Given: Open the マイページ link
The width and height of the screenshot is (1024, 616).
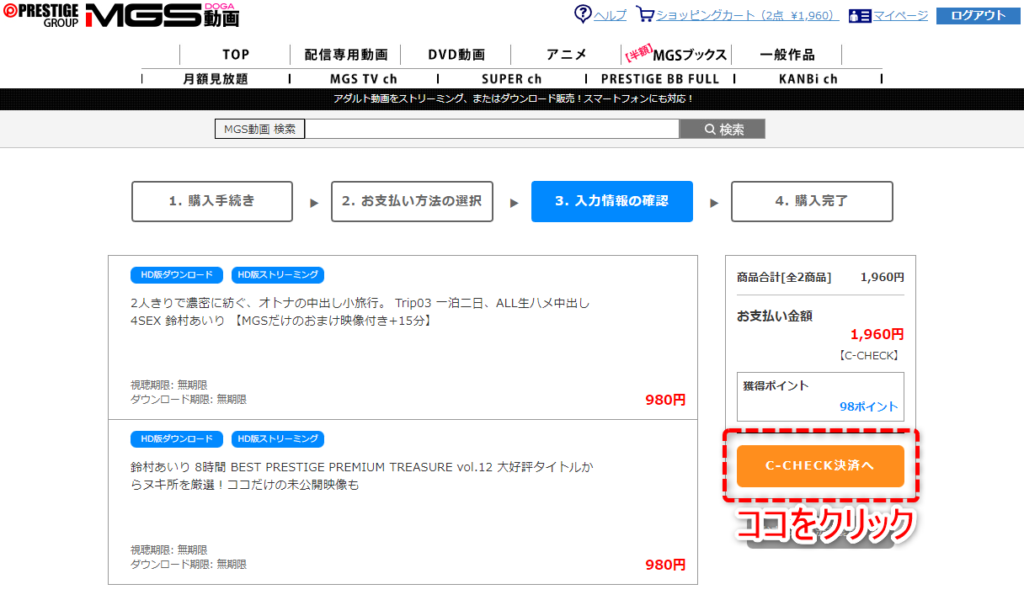Looking at the screenshot, I should coord(900,15).
